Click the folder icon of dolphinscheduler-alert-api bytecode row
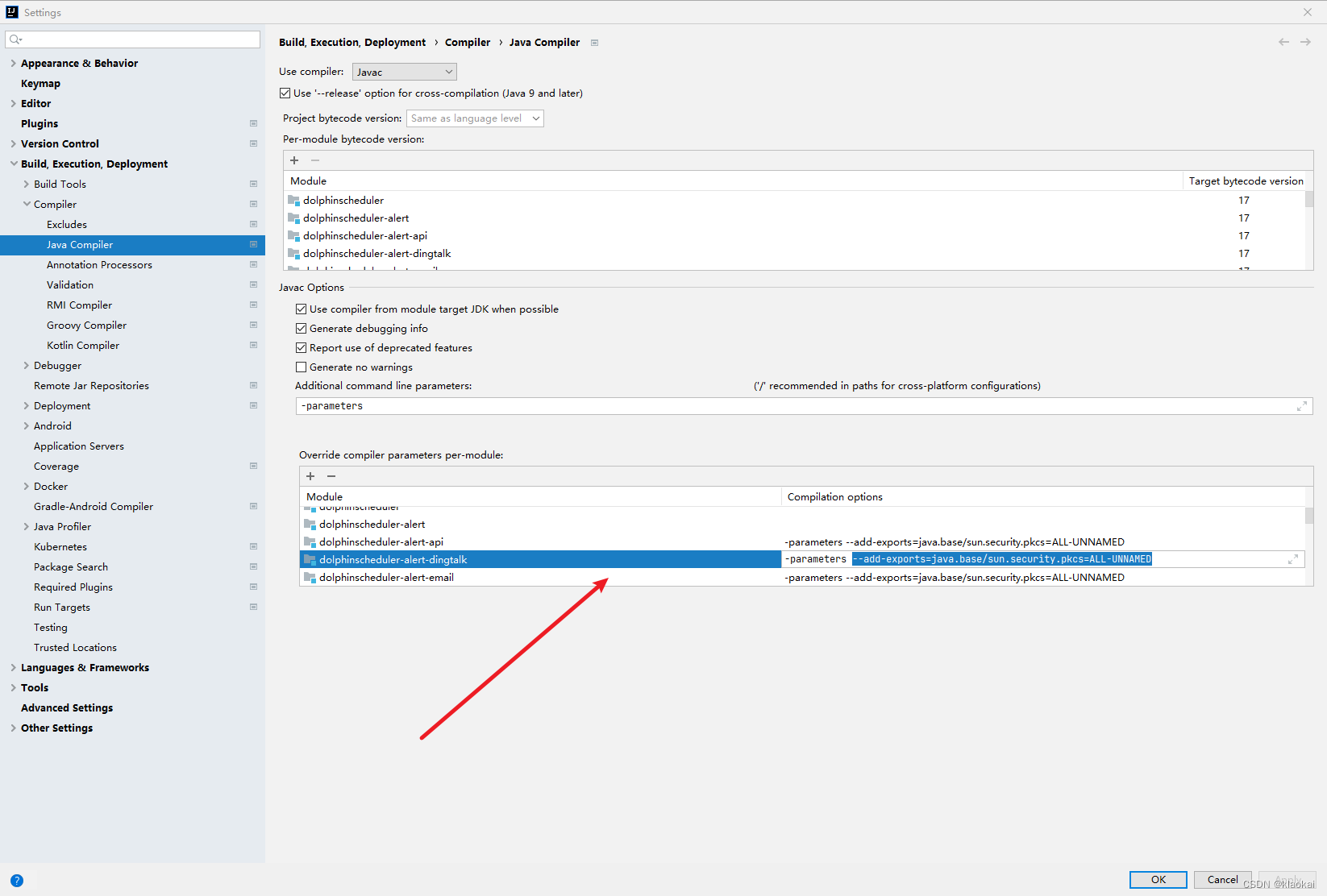This screenshot has height=896, width=1327. point(293,236)
